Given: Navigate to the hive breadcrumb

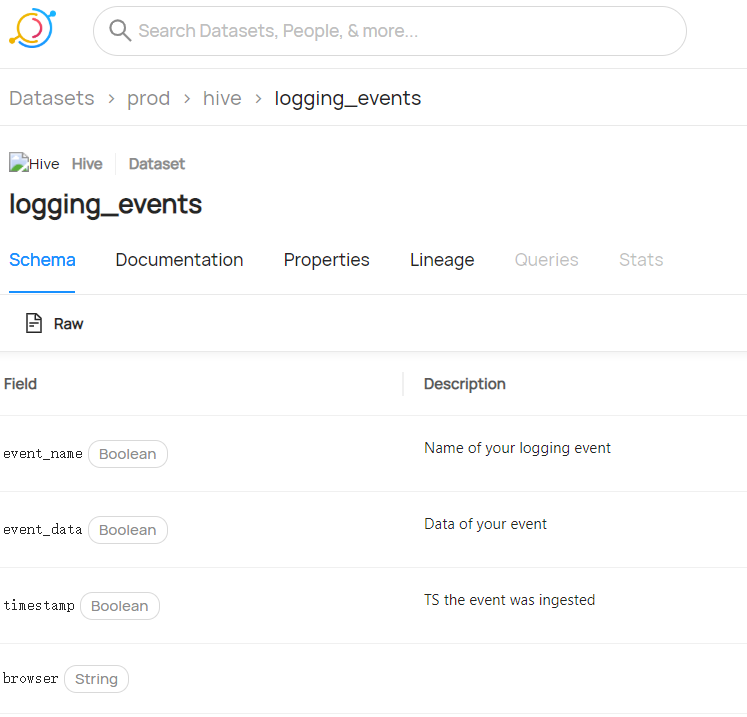Looking at the screenshot, I should (222, 98).
